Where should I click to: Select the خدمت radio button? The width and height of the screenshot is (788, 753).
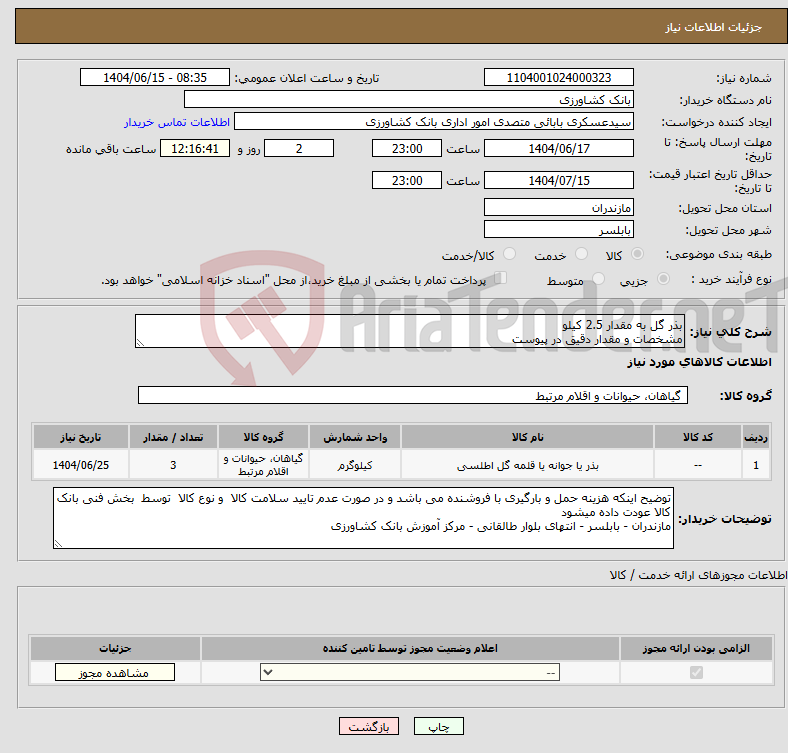(x=581, y=254)
